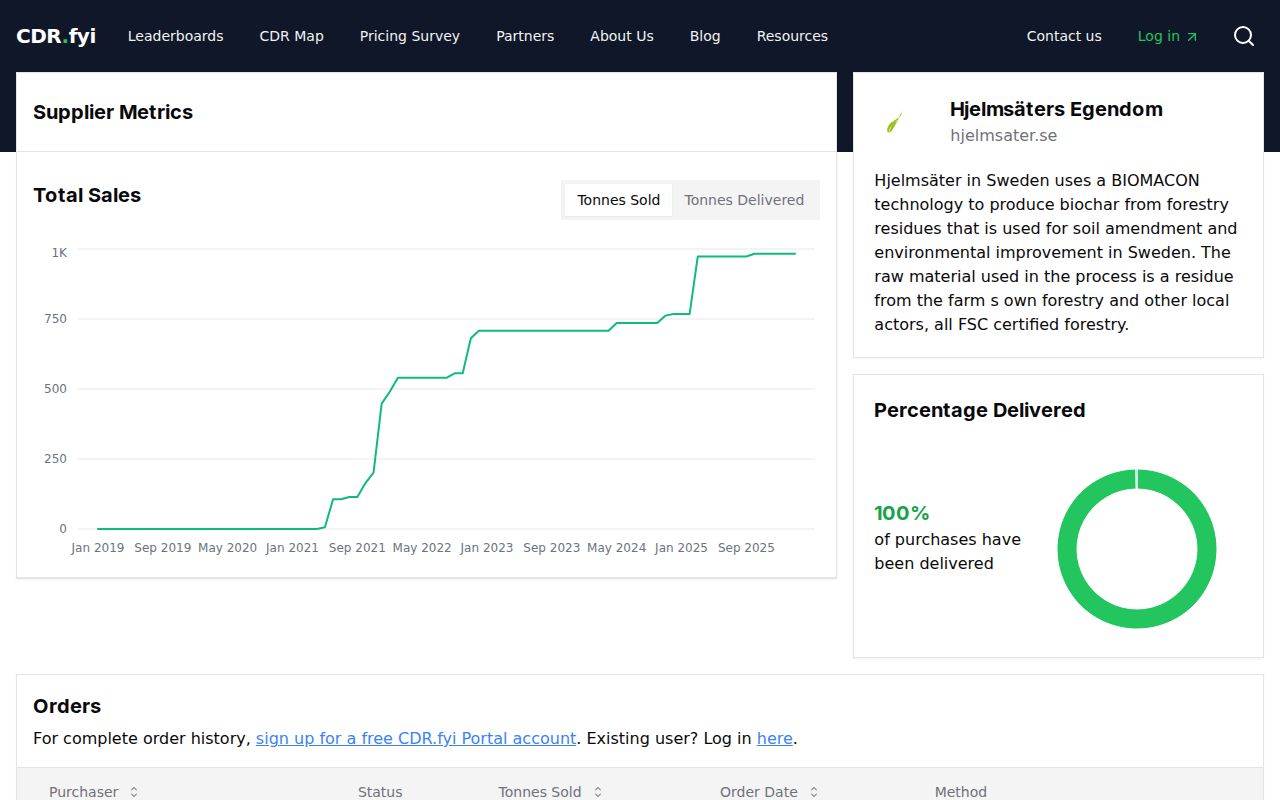Visit the Blog page
The width and height of the screenshot is (1280, 800).
[x=705, y=36]
